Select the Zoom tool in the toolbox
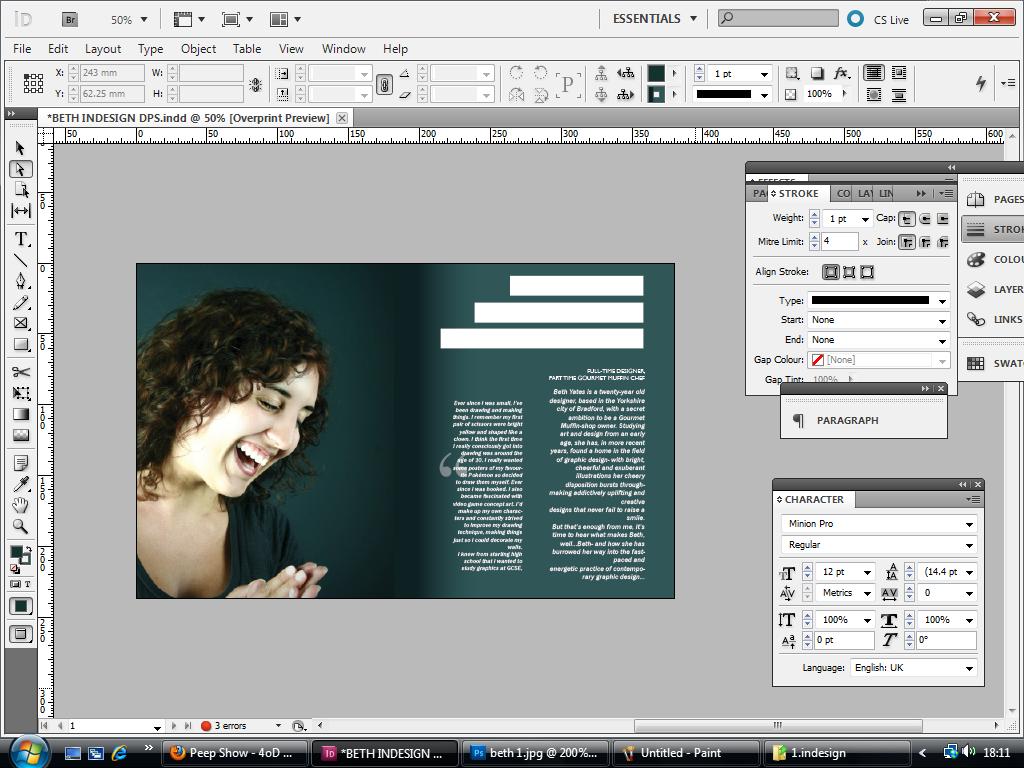 (x=22, y=526)
